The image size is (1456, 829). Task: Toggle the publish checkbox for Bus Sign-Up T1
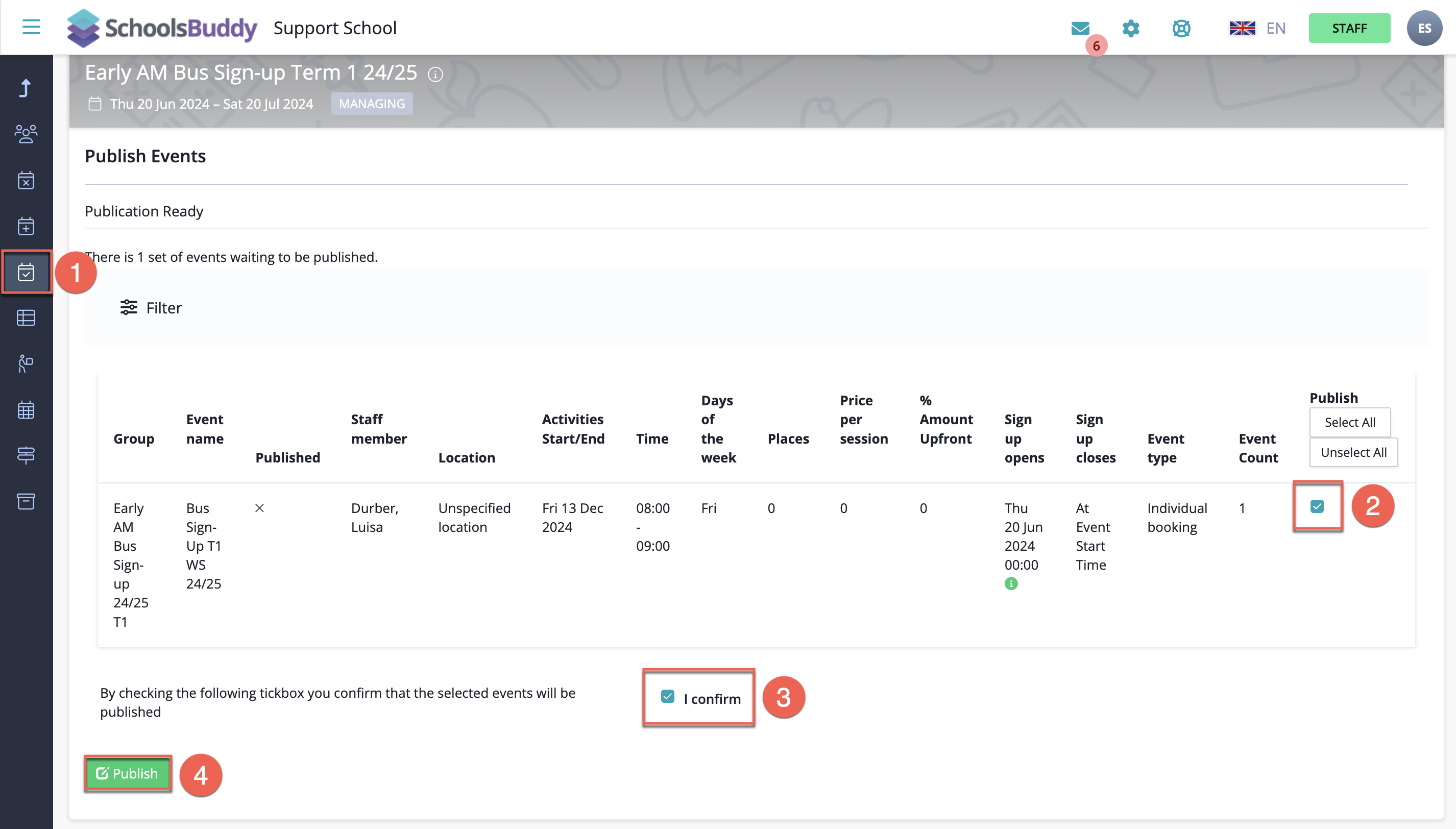click(1317, 506)
